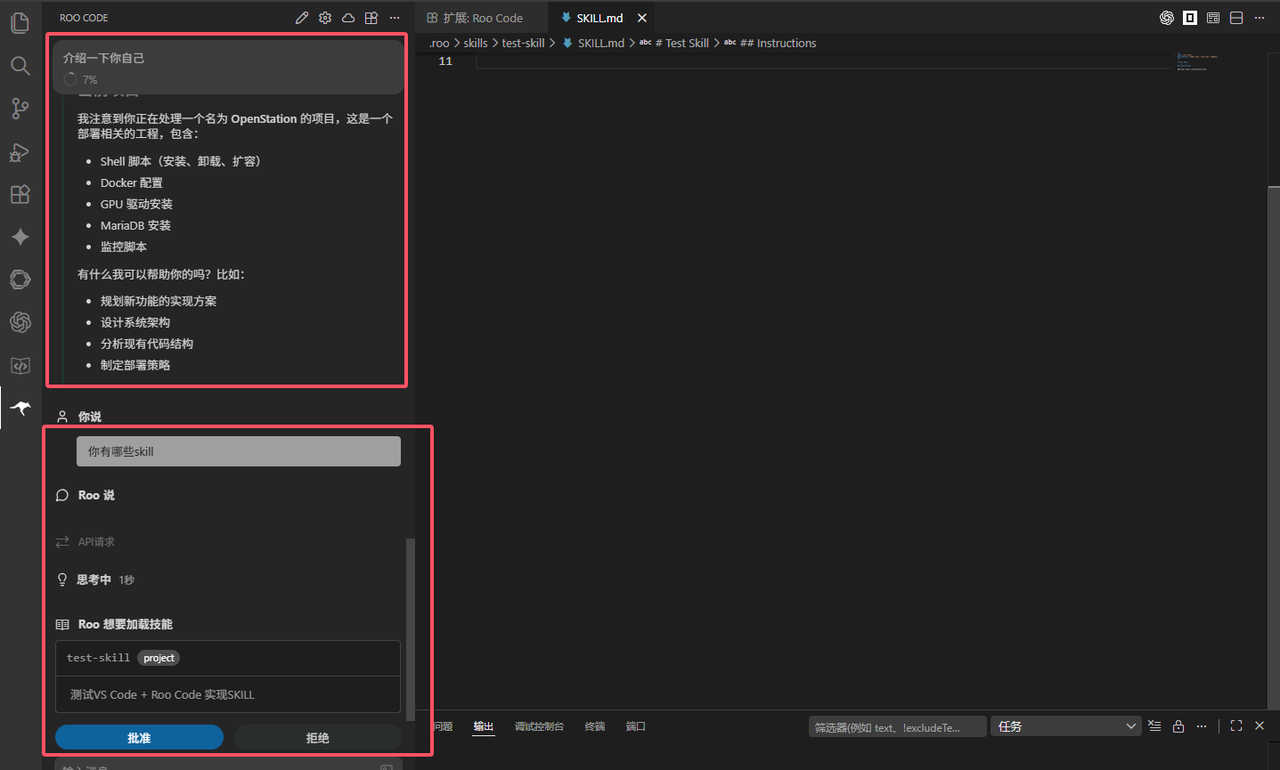Viewport: 1280px width, 770px height.
Task: Click the 设计系统架构 list item
Action: click(135, 322)
